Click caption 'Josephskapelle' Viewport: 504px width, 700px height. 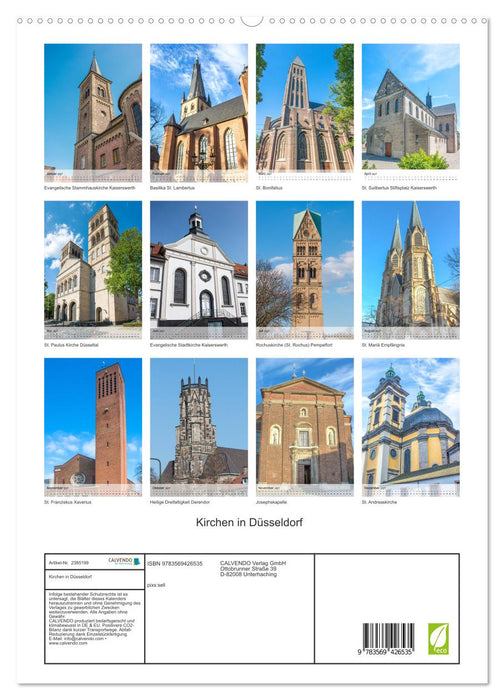click(271, 502)
